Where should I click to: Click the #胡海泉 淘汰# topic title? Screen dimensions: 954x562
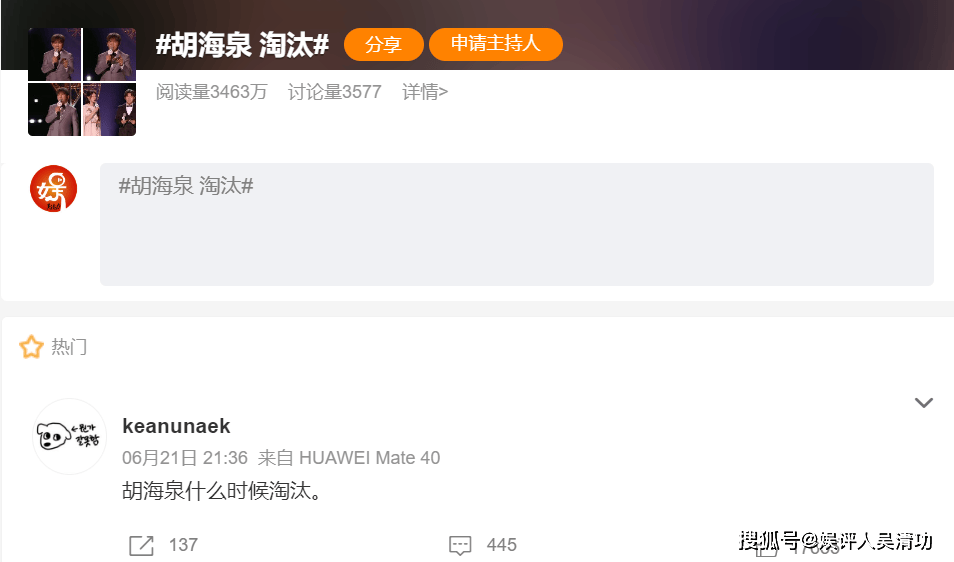(242, 44)
